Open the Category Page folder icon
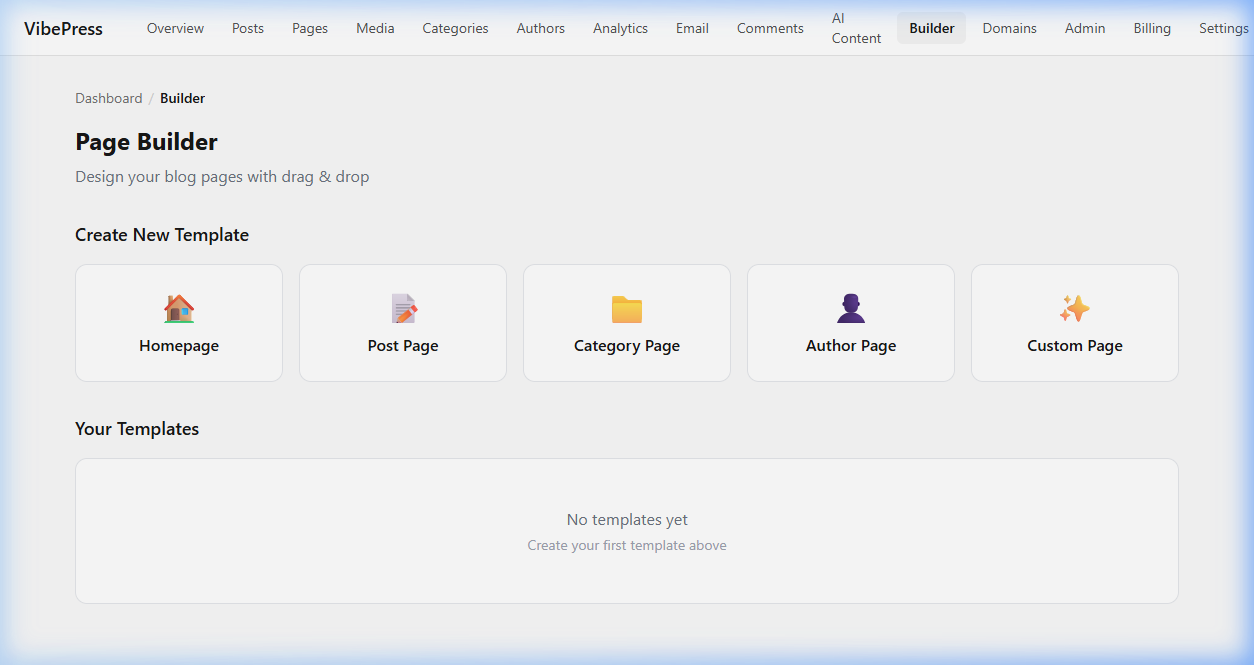 [x=626, y=308]
